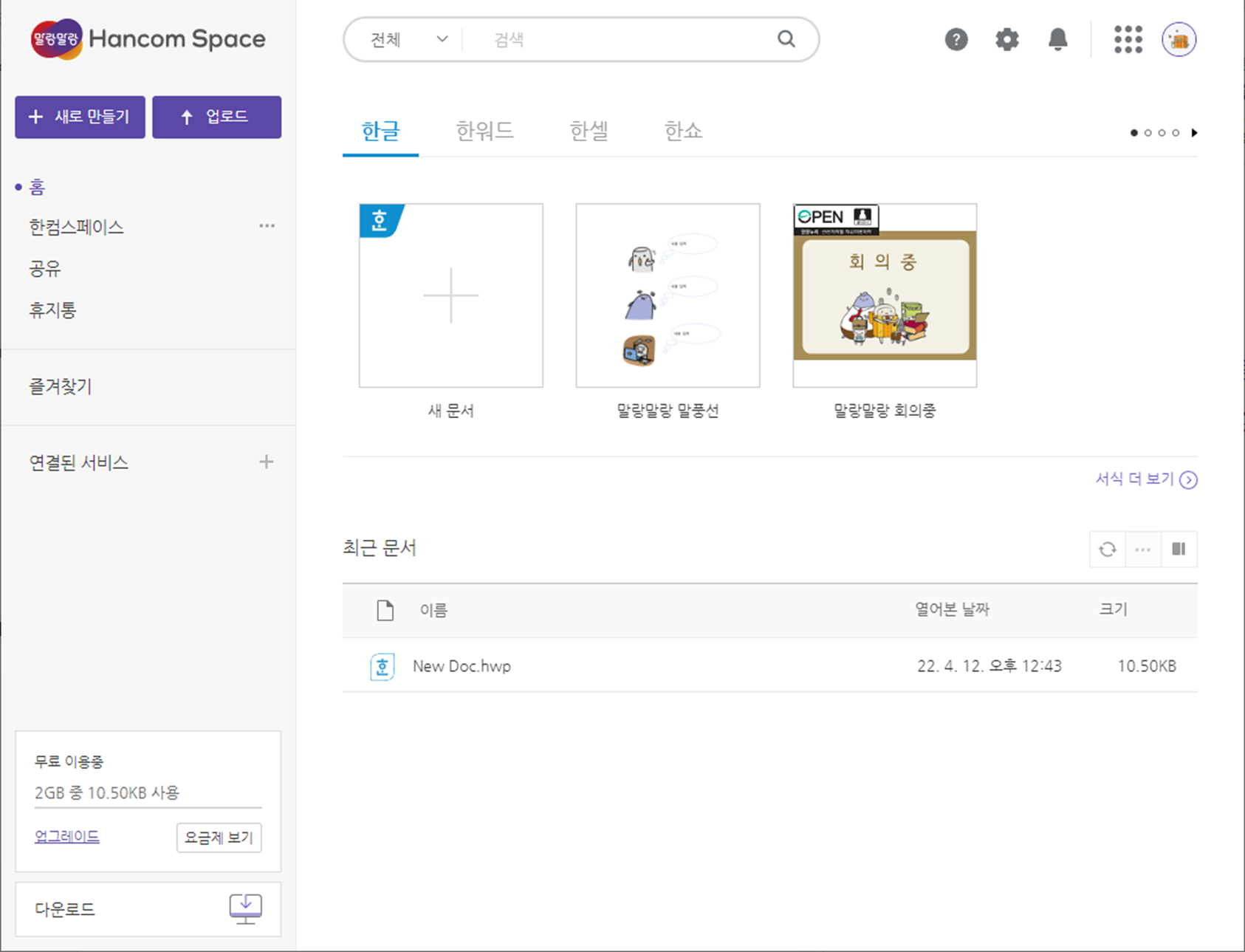Click the 무료 이용중 plan label
1245x952 pixels.
click(x=69, y=761)
